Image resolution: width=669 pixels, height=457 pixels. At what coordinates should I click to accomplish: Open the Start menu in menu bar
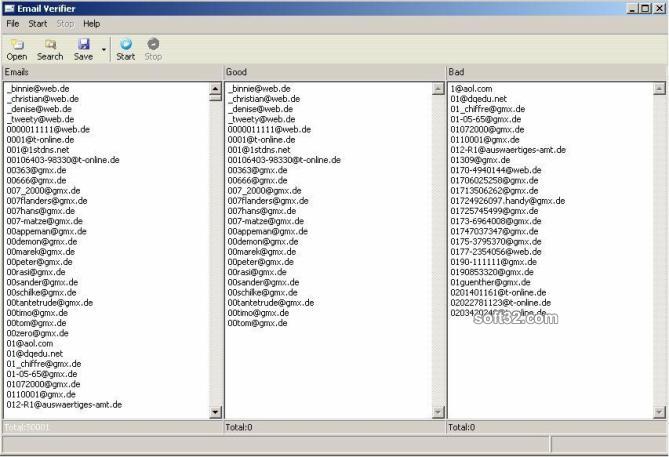pos(38,23)
